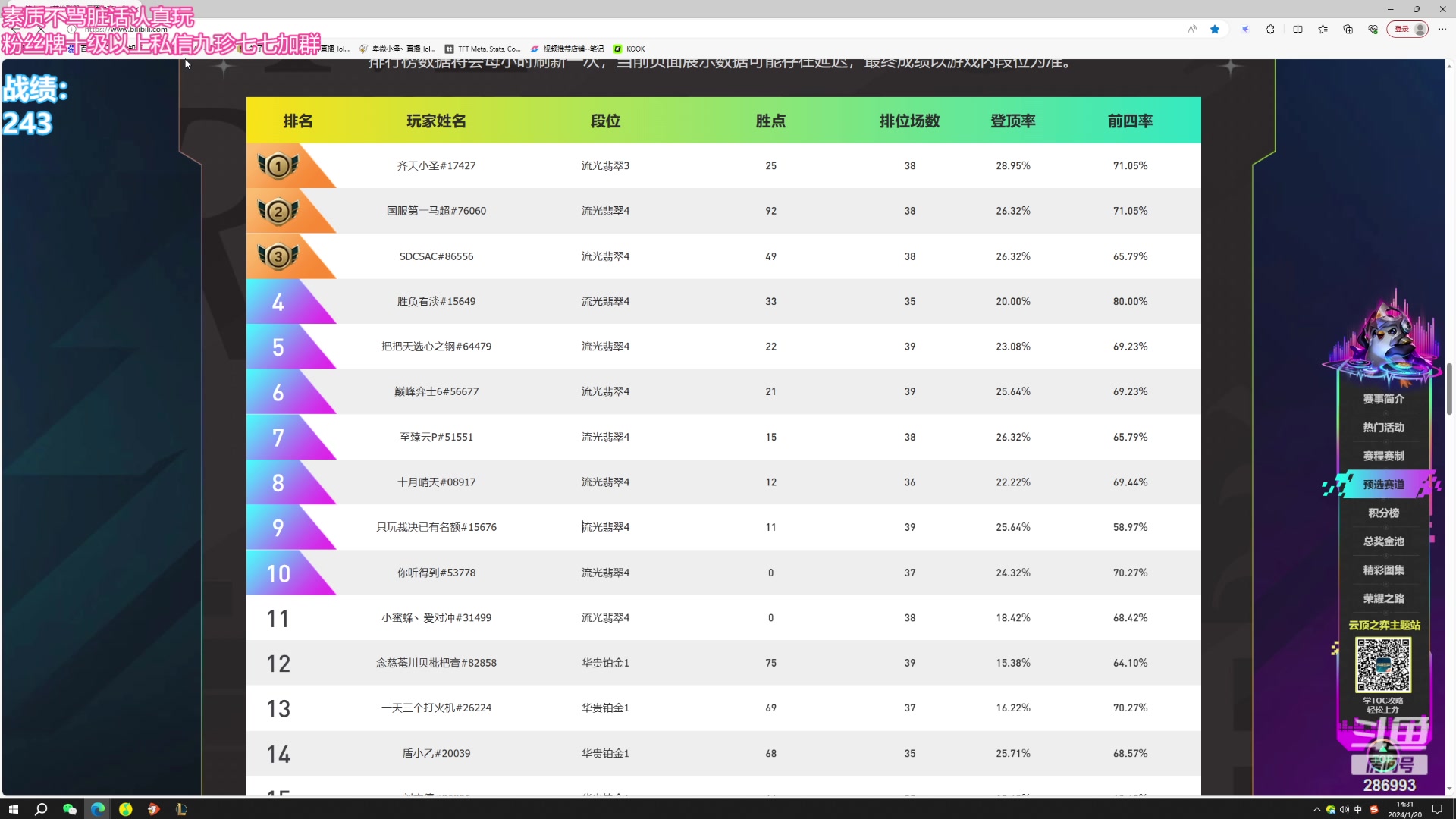Open League of Legends client in taskbar
Viewport: 1456px width, 819px height.
click(x=181, y=809)
